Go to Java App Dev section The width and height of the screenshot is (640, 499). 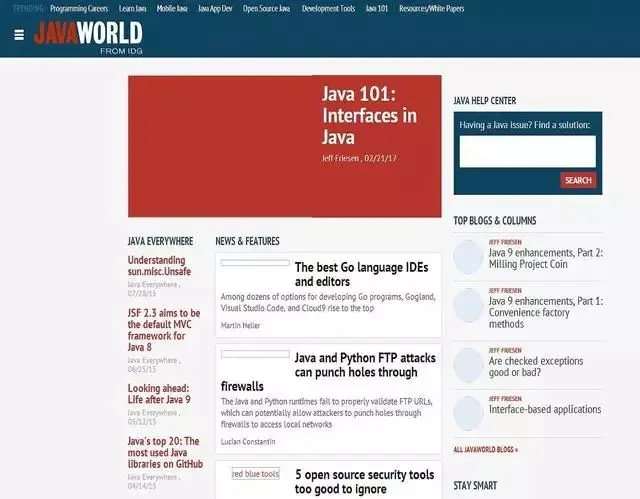coord(215,9)
